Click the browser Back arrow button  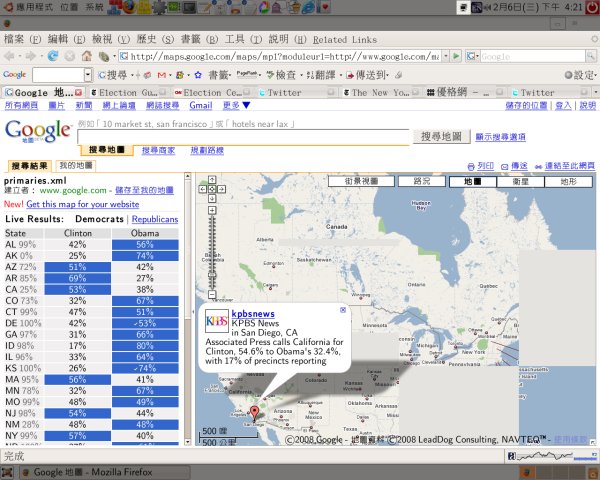click(9, 57)
